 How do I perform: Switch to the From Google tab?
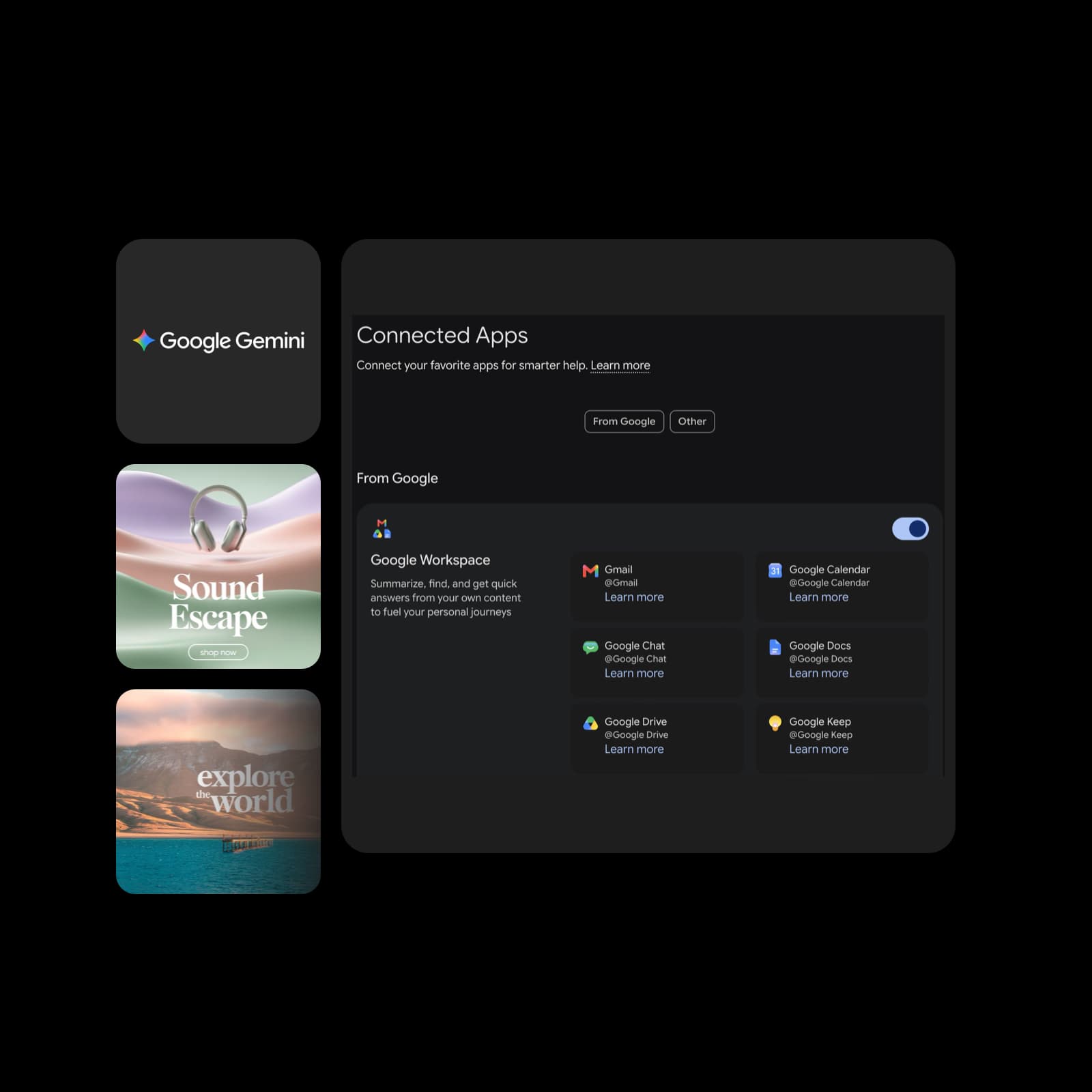point(624,421)
